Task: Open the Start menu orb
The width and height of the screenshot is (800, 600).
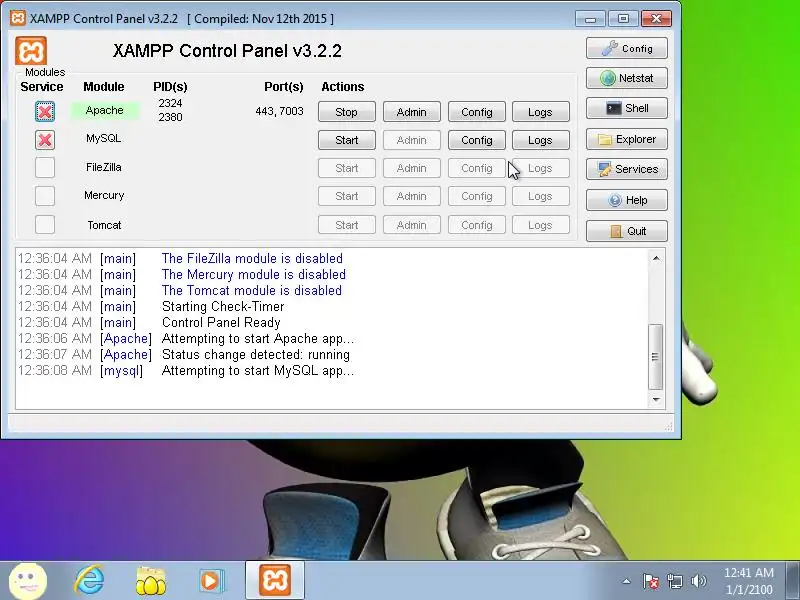Action: point(29,581)
